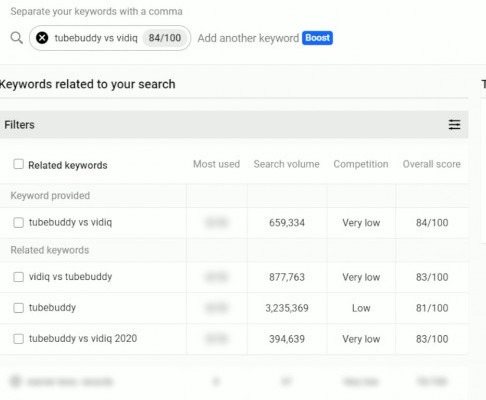Click the vidiq vs tubebuddy keyword text

click(70, 277)
